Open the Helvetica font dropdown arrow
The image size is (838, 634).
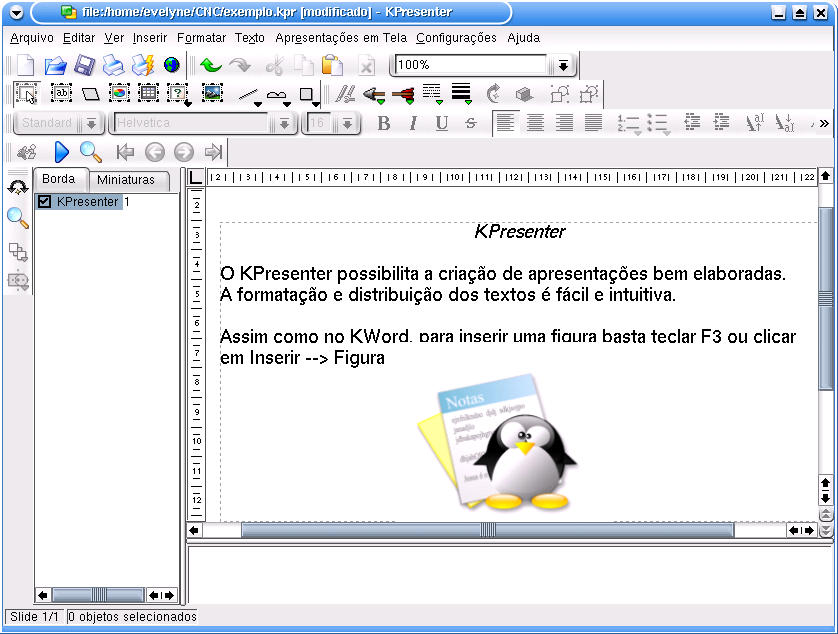pyautogui.click(x=284, y=124)
